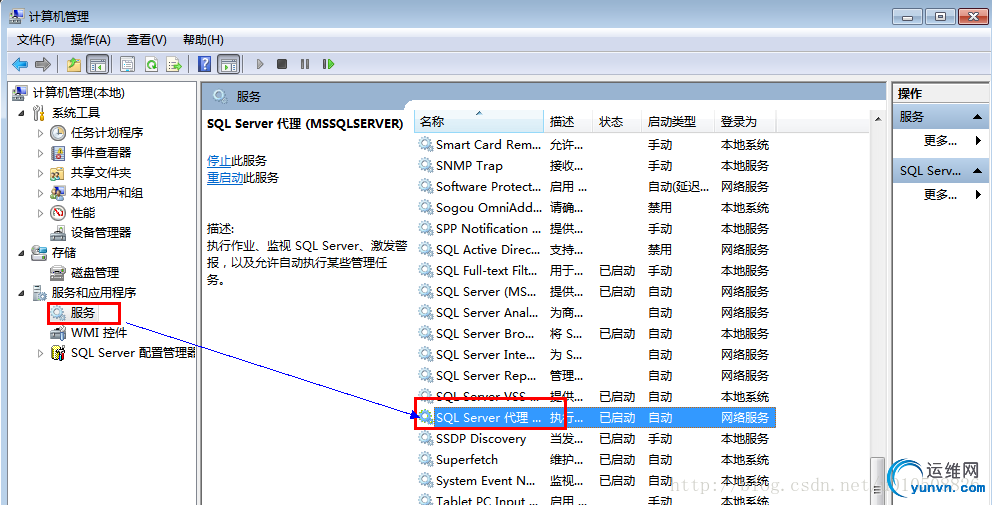Image resolution: width=992 pixels, height=505 pixels.
Task: Open the 文件(F) menu
Action: (x=35, y=40)
